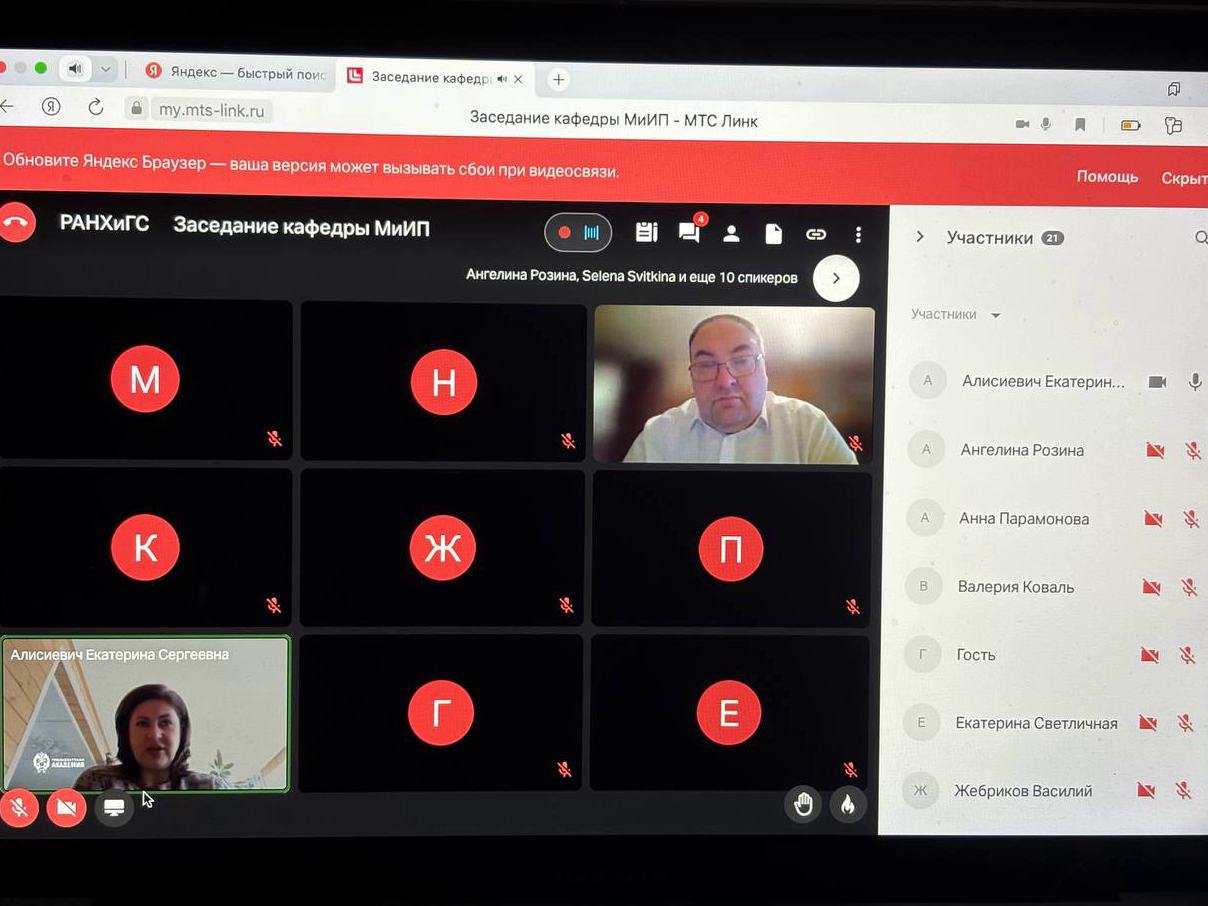The width and height of the screenshot is (1208, 906).
Task: Open a new browser tab
Action: pyautogui.click(x=558, y=79)
